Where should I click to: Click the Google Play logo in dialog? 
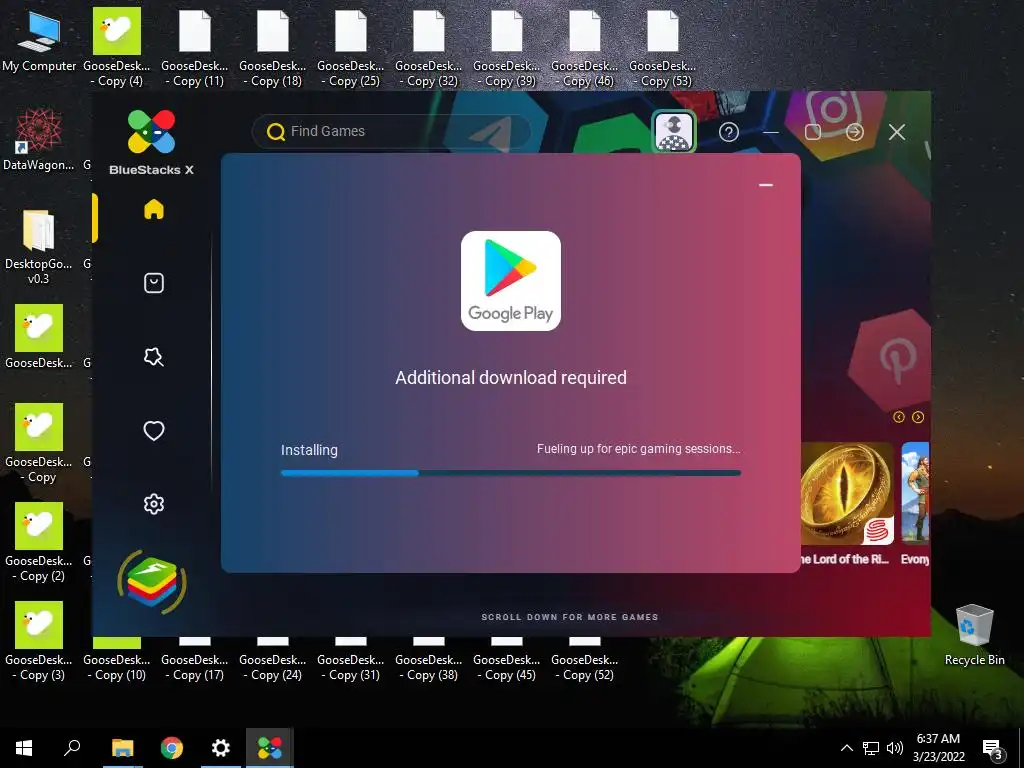pyautogui.click(x=511, y=281)
